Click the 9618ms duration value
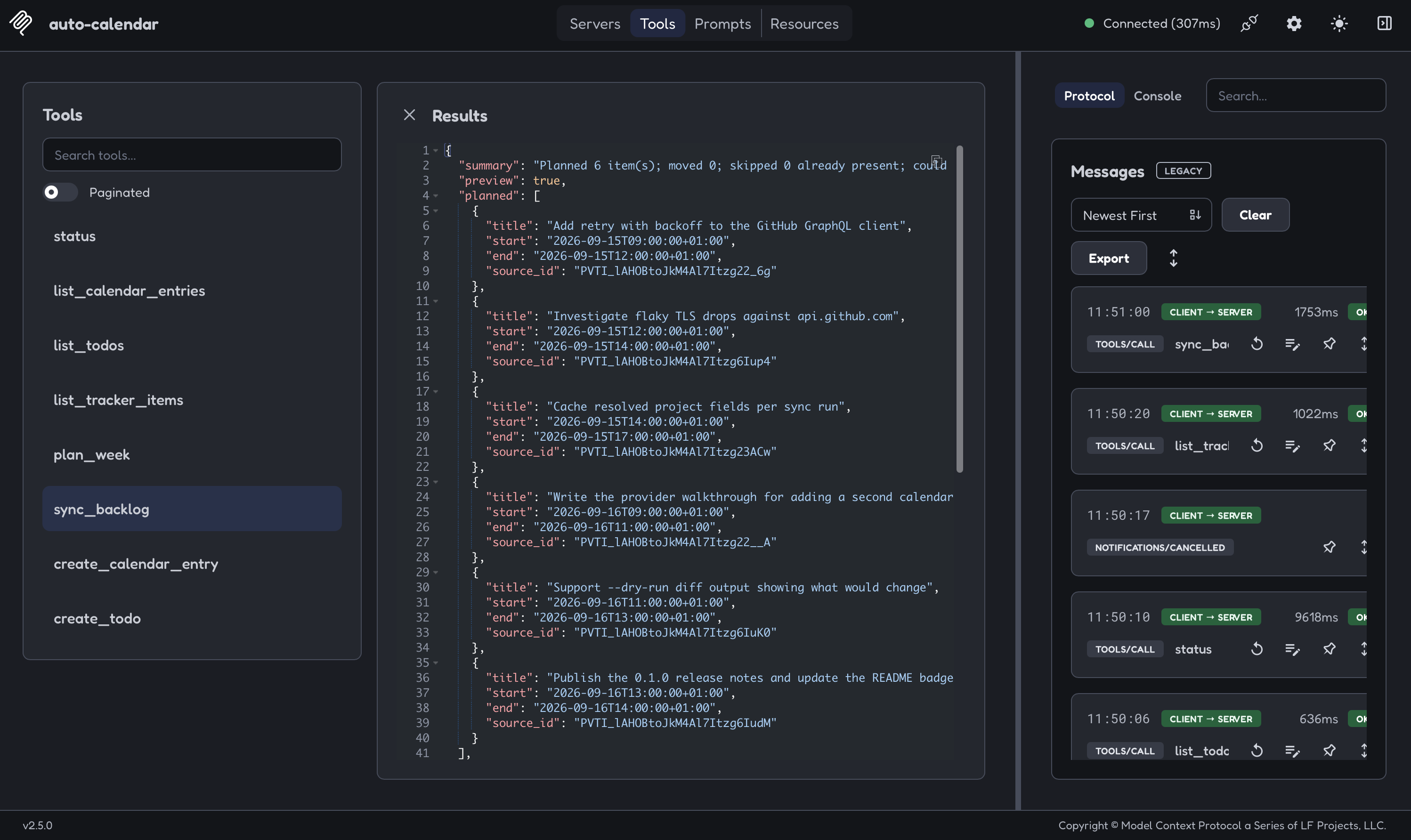 pos(1316,617)
